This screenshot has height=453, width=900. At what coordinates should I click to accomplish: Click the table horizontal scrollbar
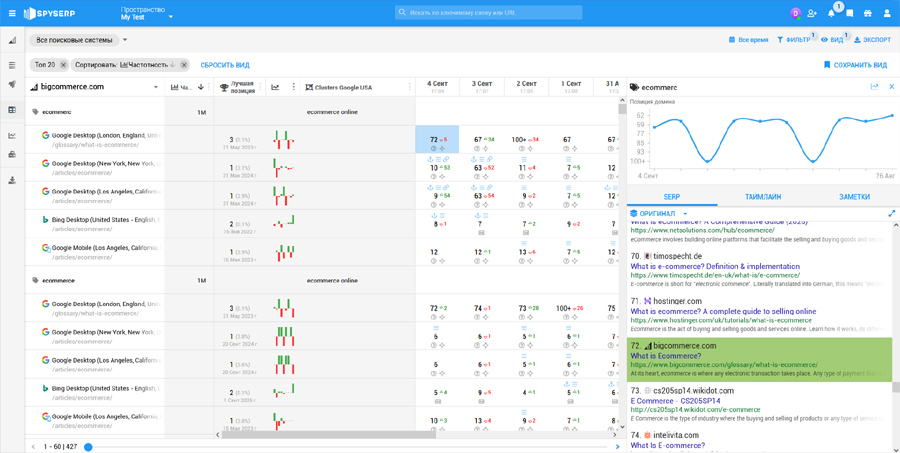(328, 435)
